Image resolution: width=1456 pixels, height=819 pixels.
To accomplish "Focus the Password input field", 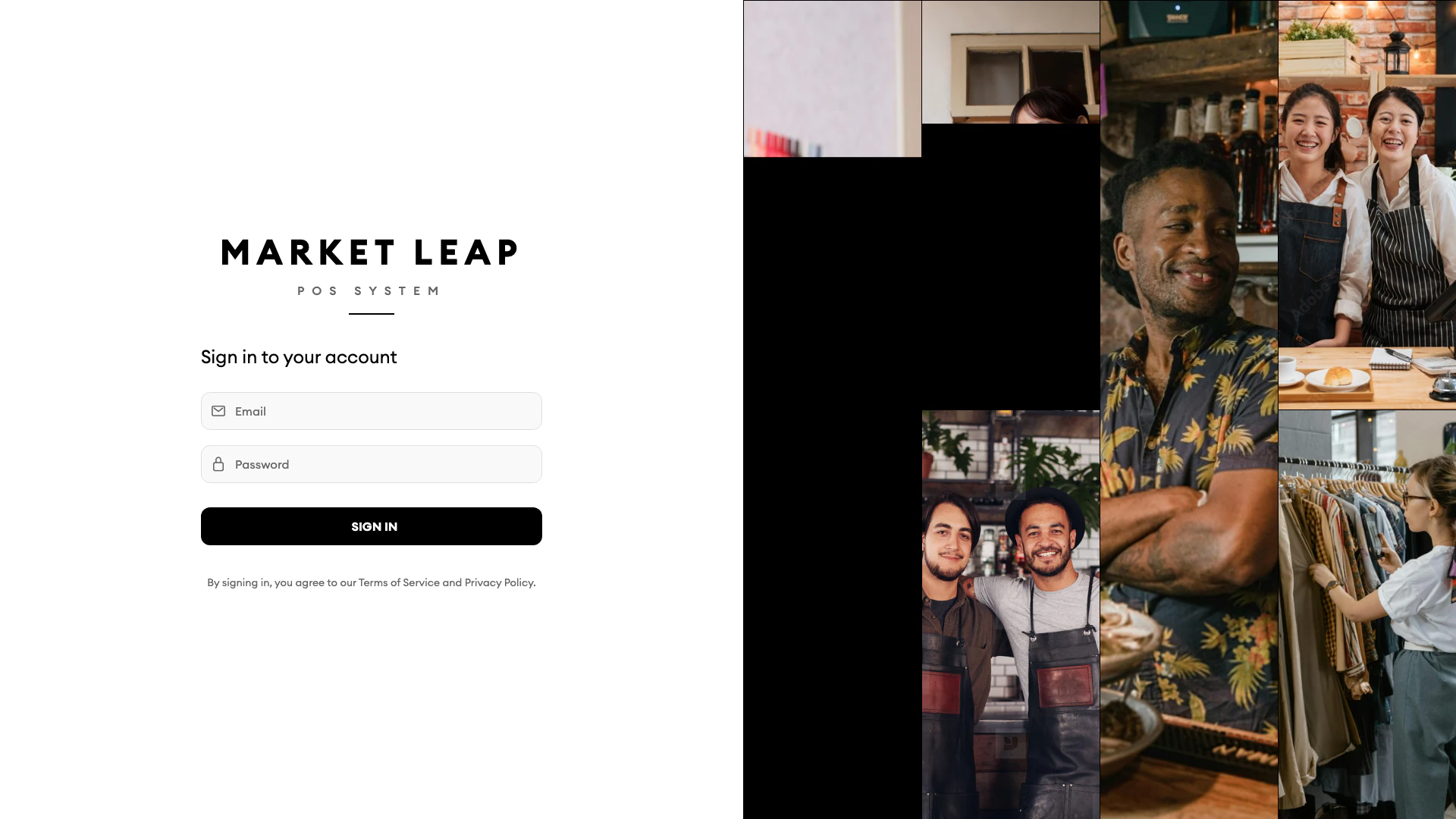I will [x=372, y=464].
